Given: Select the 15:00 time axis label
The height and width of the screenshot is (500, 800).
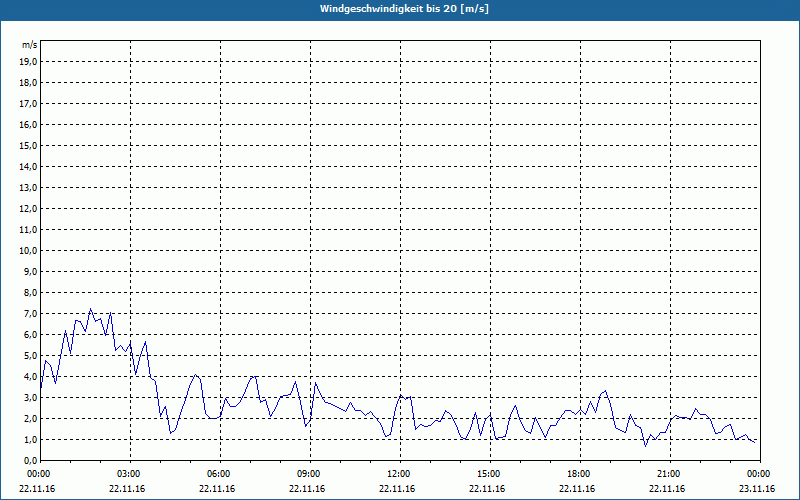Looking at the screenshot, I should (x=490, y=474).
